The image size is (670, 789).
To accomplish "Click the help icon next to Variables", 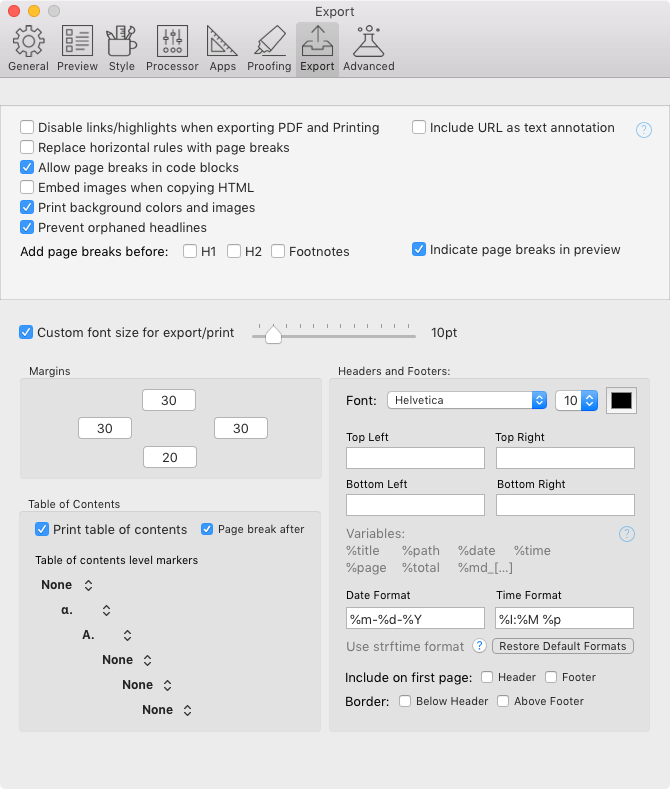I will [x=627, y=534].
